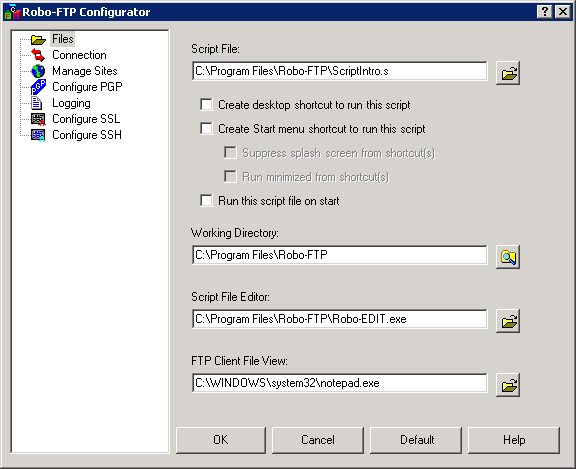
Task: Go to Configure SSH settings
Action: [87, 135]
